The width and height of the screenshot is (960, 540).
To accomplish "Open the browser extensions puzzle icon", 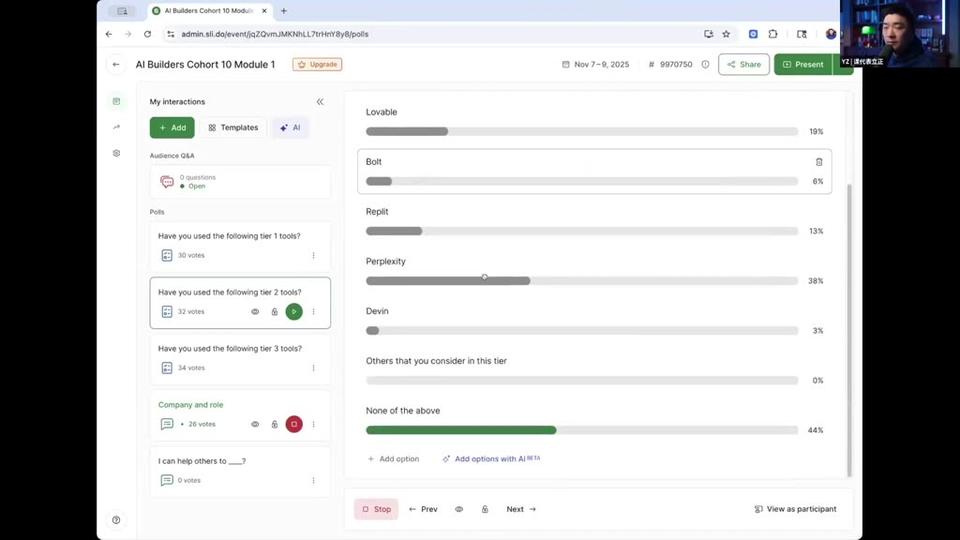I will click(x=773, y=34).
